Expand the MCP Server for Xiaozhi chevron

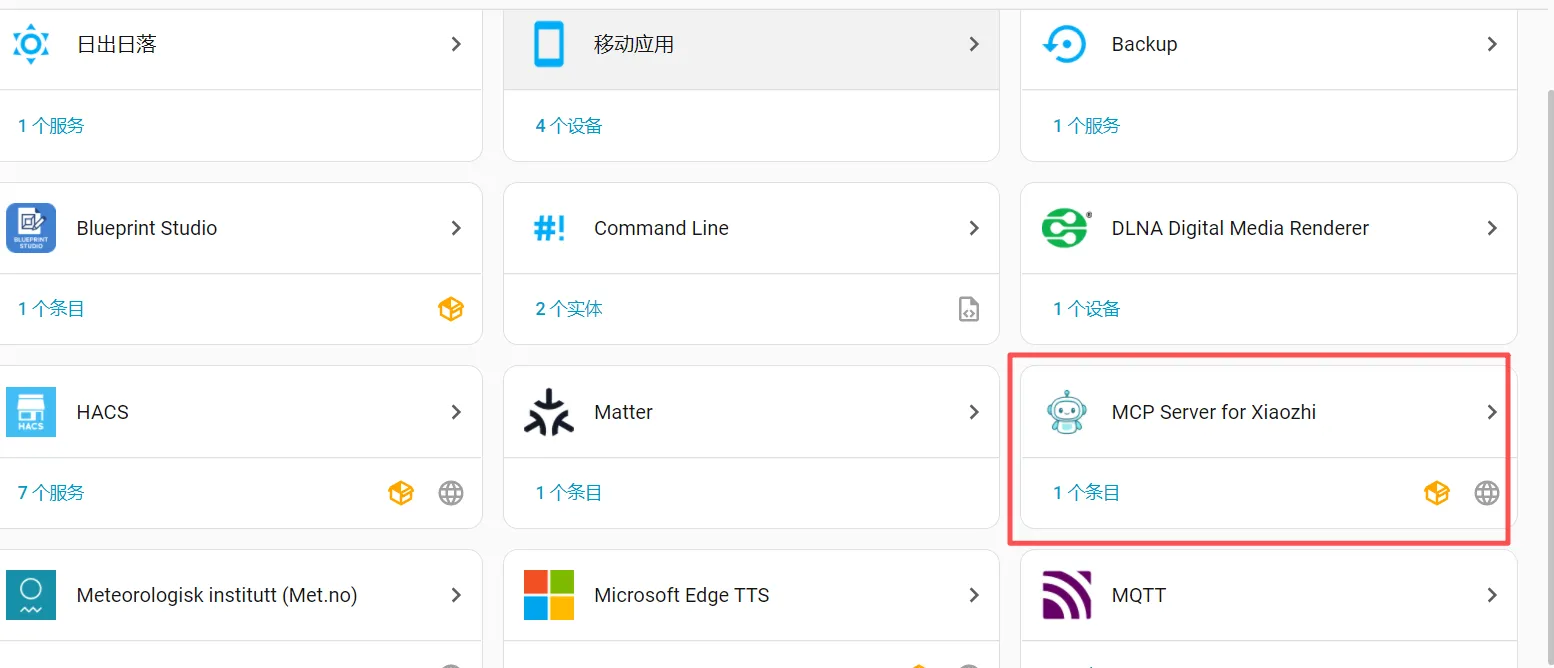point(1492,412)
